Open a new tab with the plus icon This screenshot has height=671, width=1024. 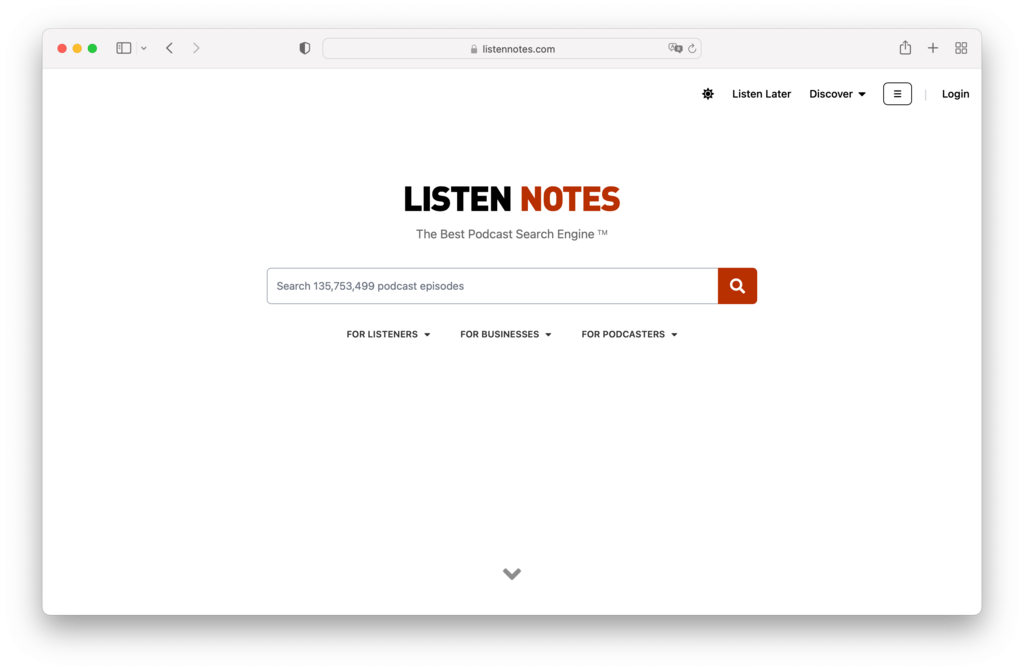[x=933, y=48]
